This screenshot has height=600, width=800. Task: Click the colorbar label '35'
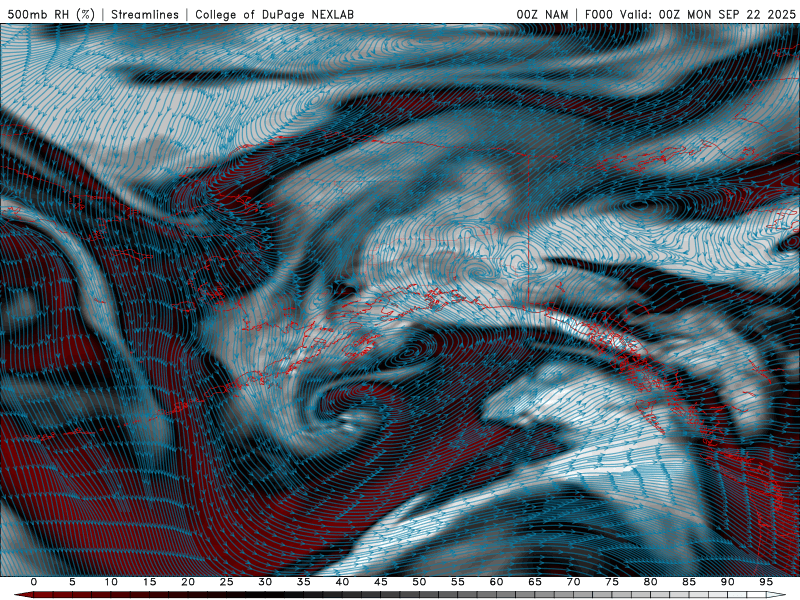(304, 582)
